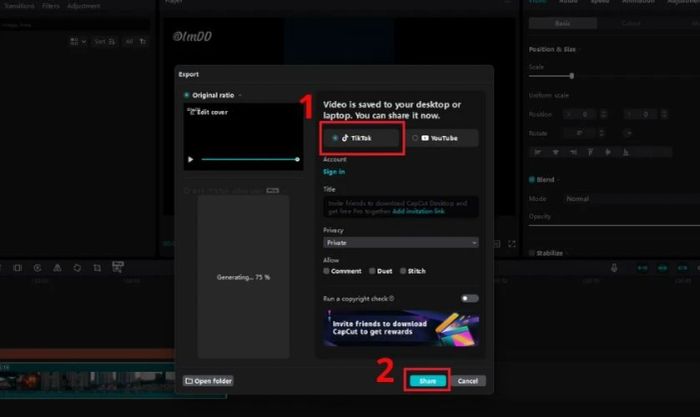This screenshot has height=417, width=700.
Task: Click the Opacity slider track
Action: pos(614,225)
